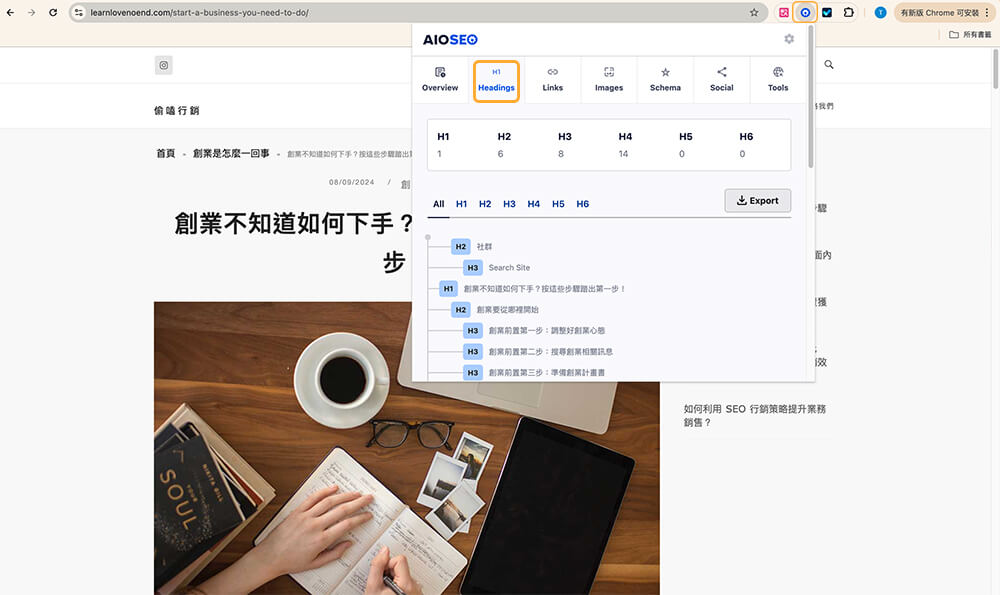Click the post date 08/09/2024

[x=351, y=182]
